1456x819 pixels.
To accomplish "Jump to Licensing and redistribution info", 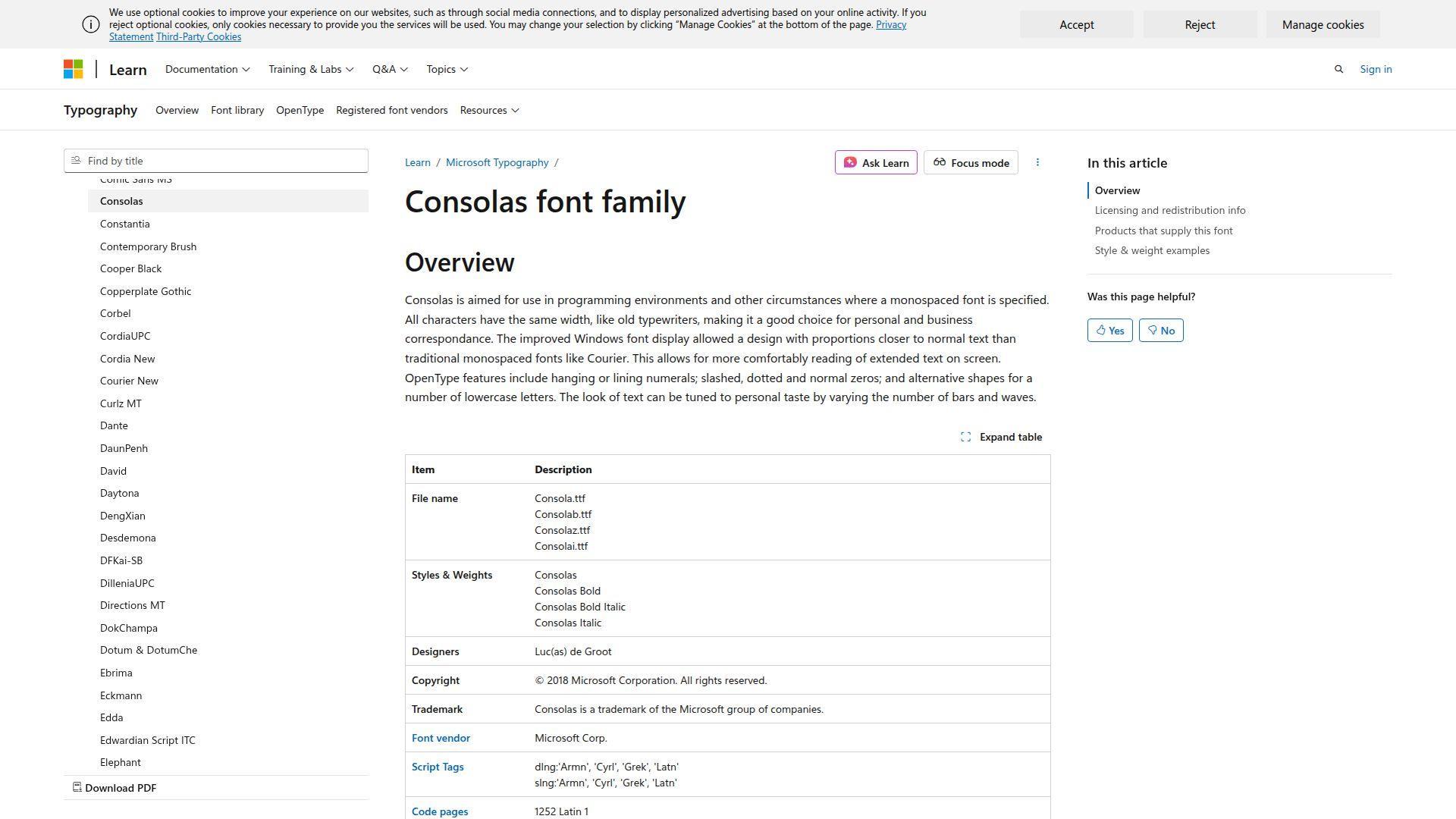I will pos(1169,210).
